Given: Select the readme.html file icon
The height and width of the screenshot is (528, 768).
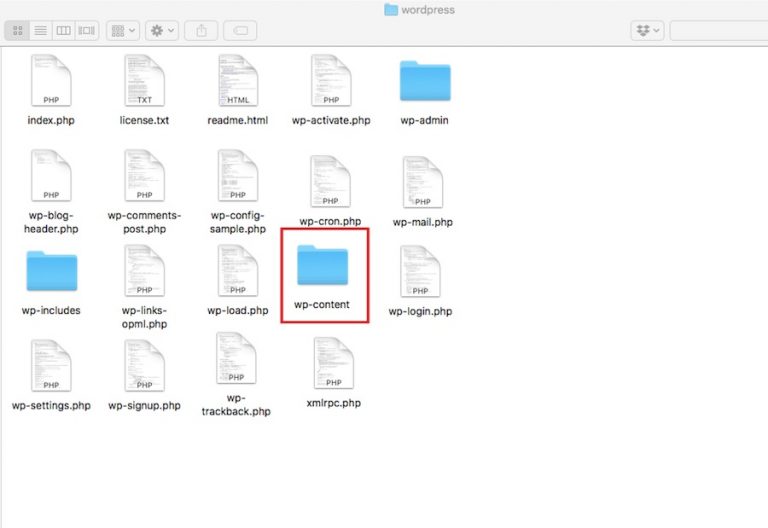Looking at the screenshot, I should point(238,80).
